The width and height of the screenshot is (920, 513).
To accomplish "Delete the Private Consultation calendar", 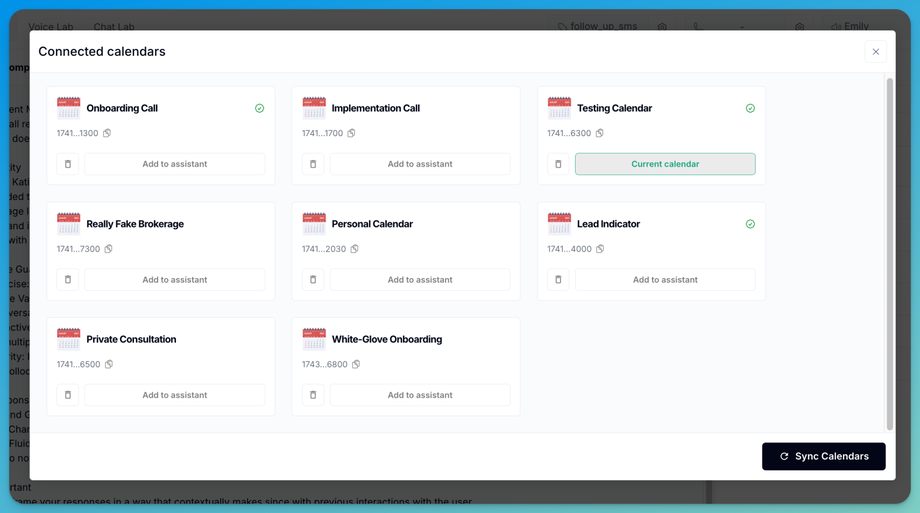I will tap(67, 395).
